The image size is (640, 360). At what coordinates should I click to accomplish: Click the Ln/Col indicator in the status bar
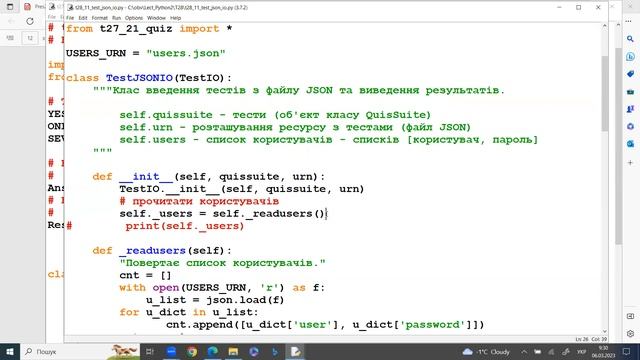(x=591, y=339)
